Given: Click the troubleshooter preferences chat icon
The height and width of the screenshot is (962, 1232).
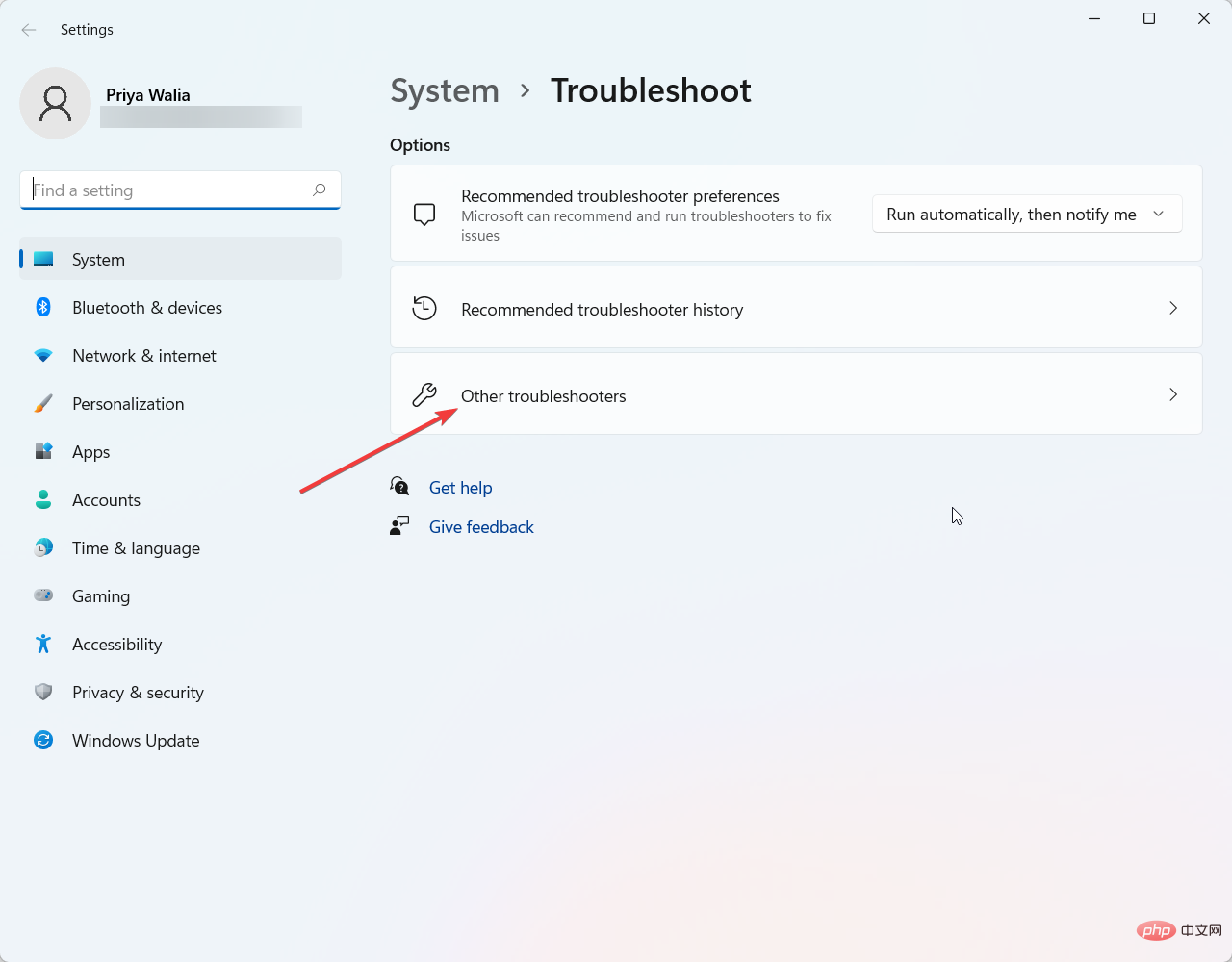Looking at the screenshot, I should click(x=424, y=214).
